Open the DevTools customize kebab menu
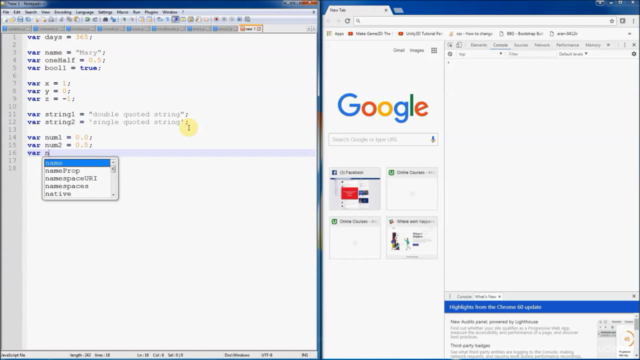Screen dimensions: 640x360 624,45
